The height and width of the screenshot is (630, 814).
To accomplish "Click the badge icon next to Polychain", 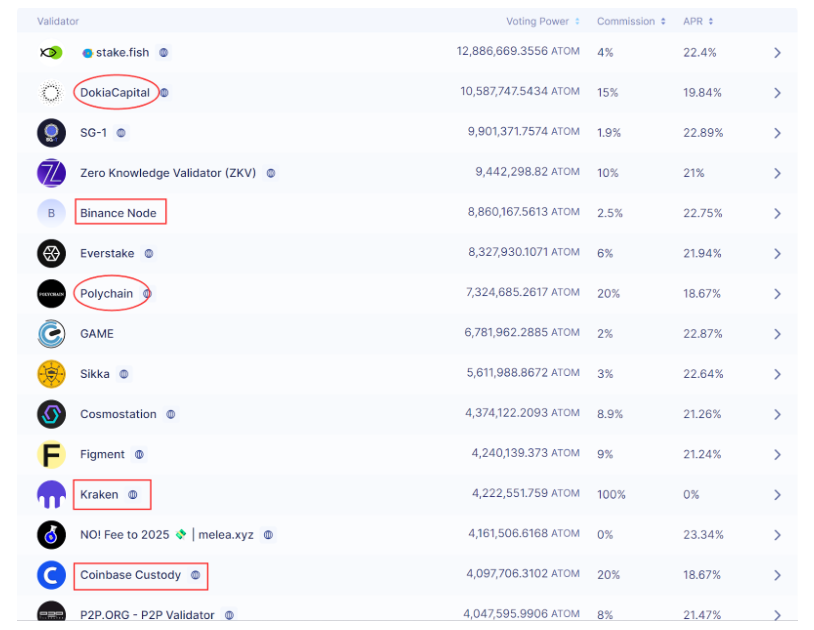I will coord(147,294).
